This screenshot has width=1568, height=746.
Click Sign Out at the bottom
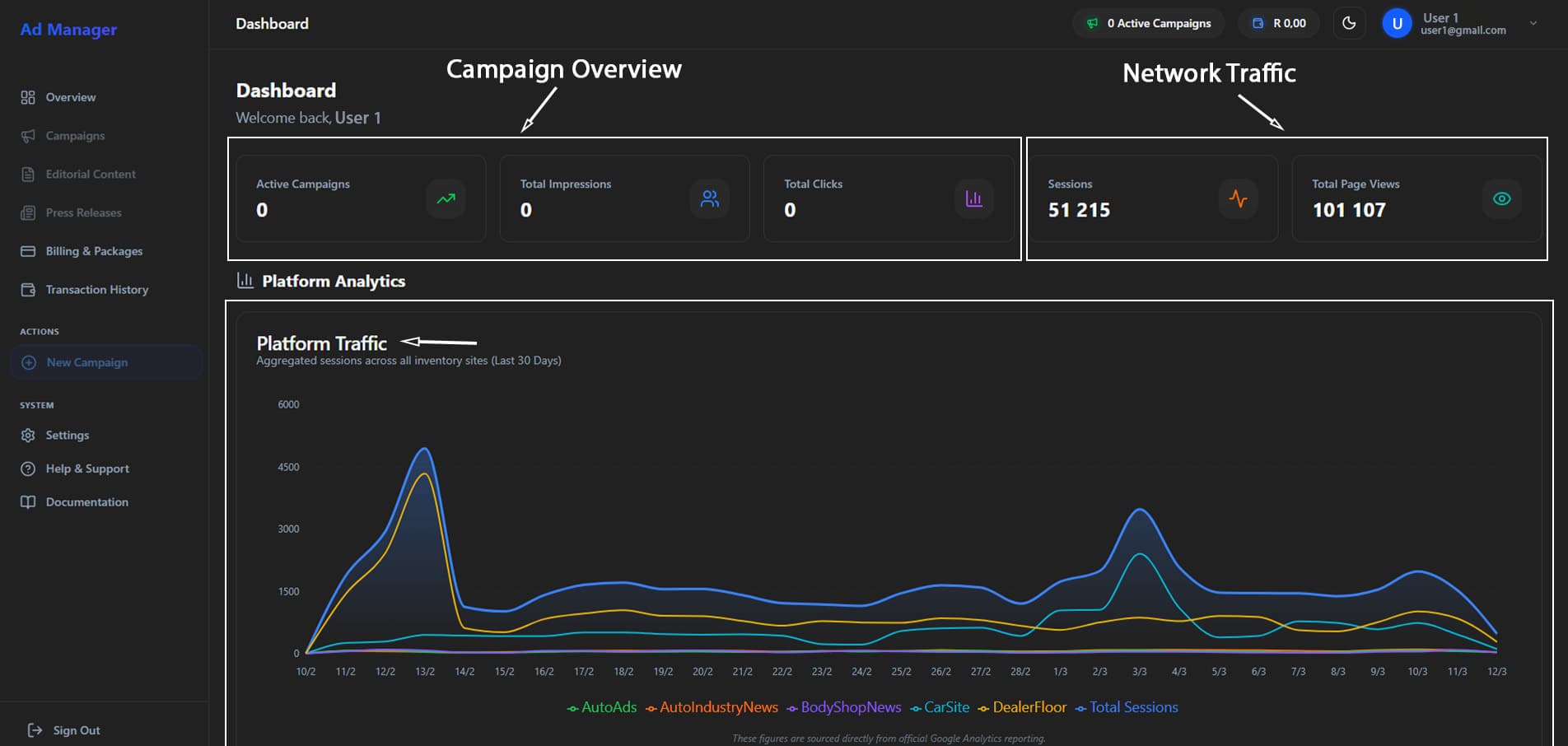point(77,730)
